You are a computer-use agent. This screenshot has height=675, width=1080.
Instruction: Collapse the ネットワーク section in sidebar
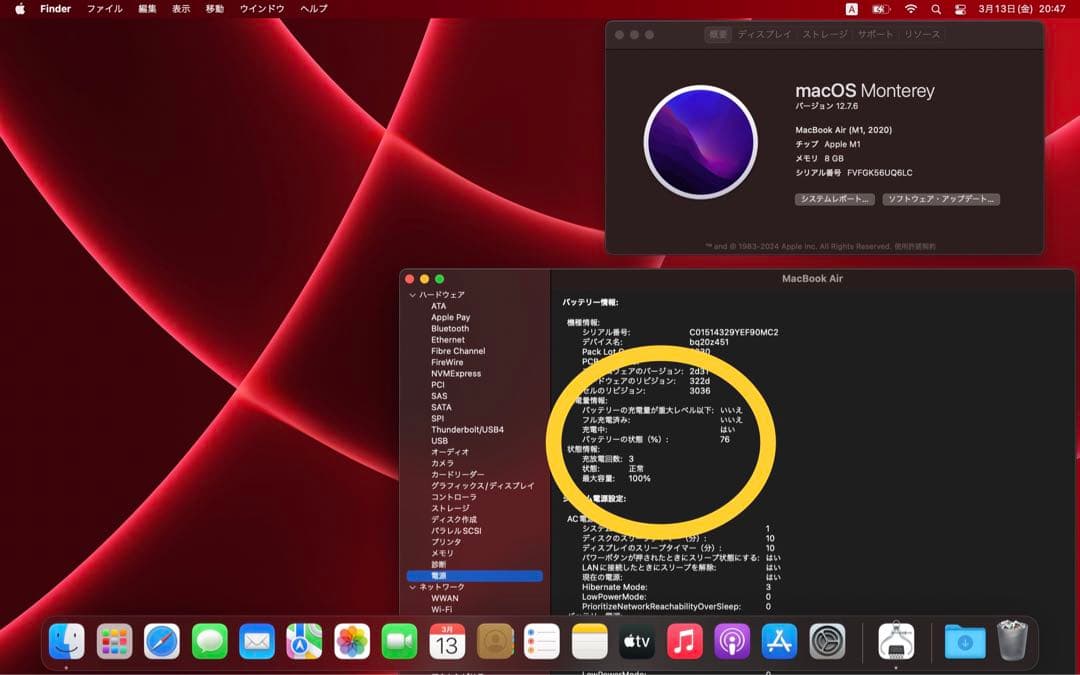coord(413,587)
